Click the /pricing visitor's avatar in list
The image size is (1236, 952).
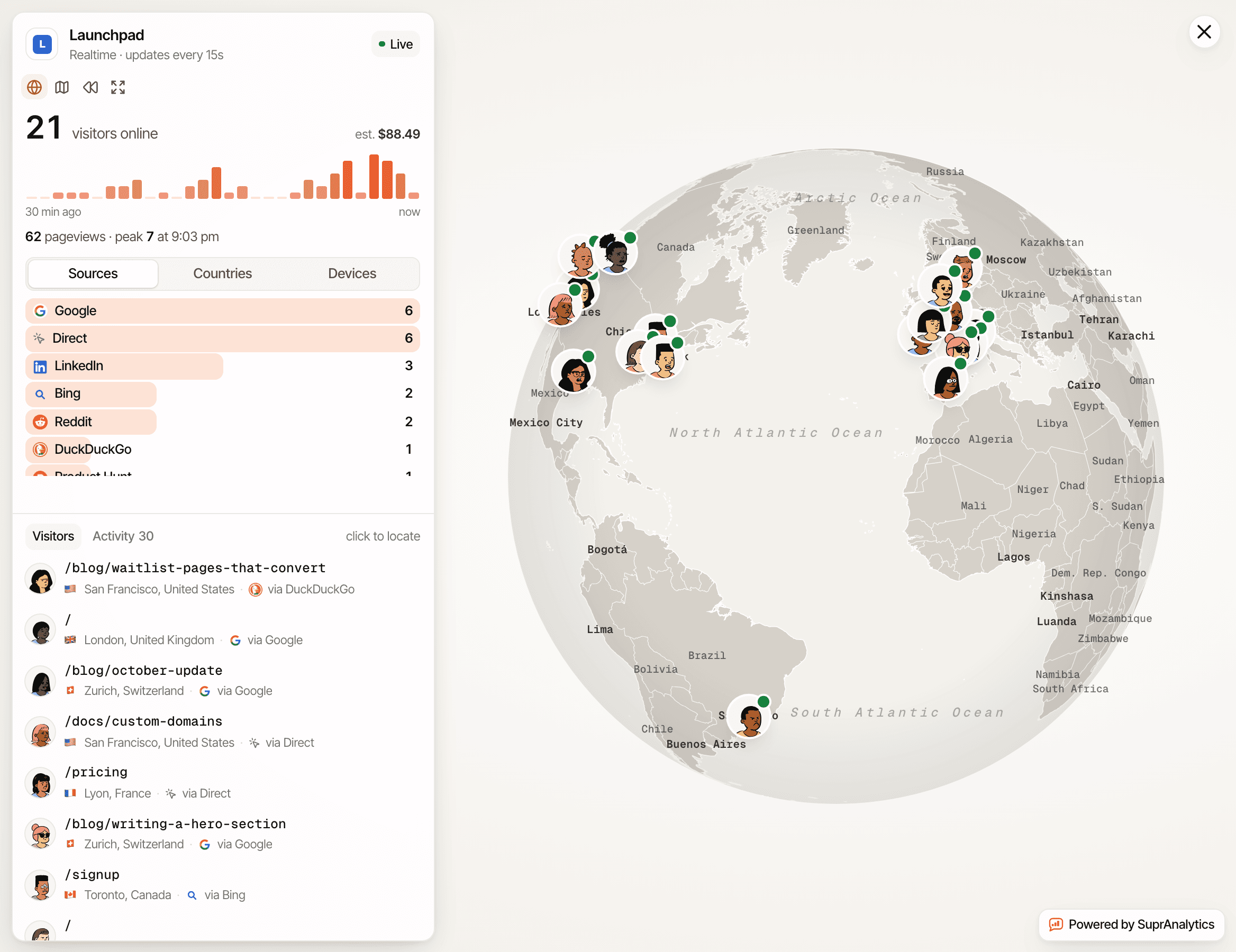coord(41,783)
